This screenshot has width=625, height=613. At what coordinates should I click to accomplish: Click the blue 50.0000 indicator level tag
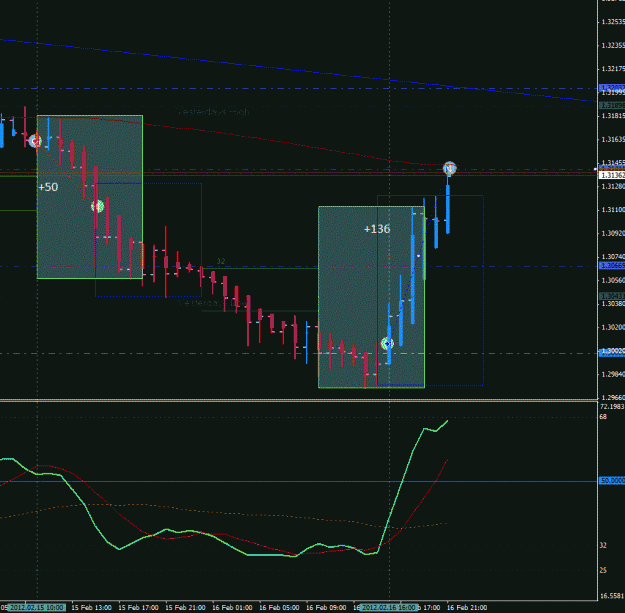612,481
